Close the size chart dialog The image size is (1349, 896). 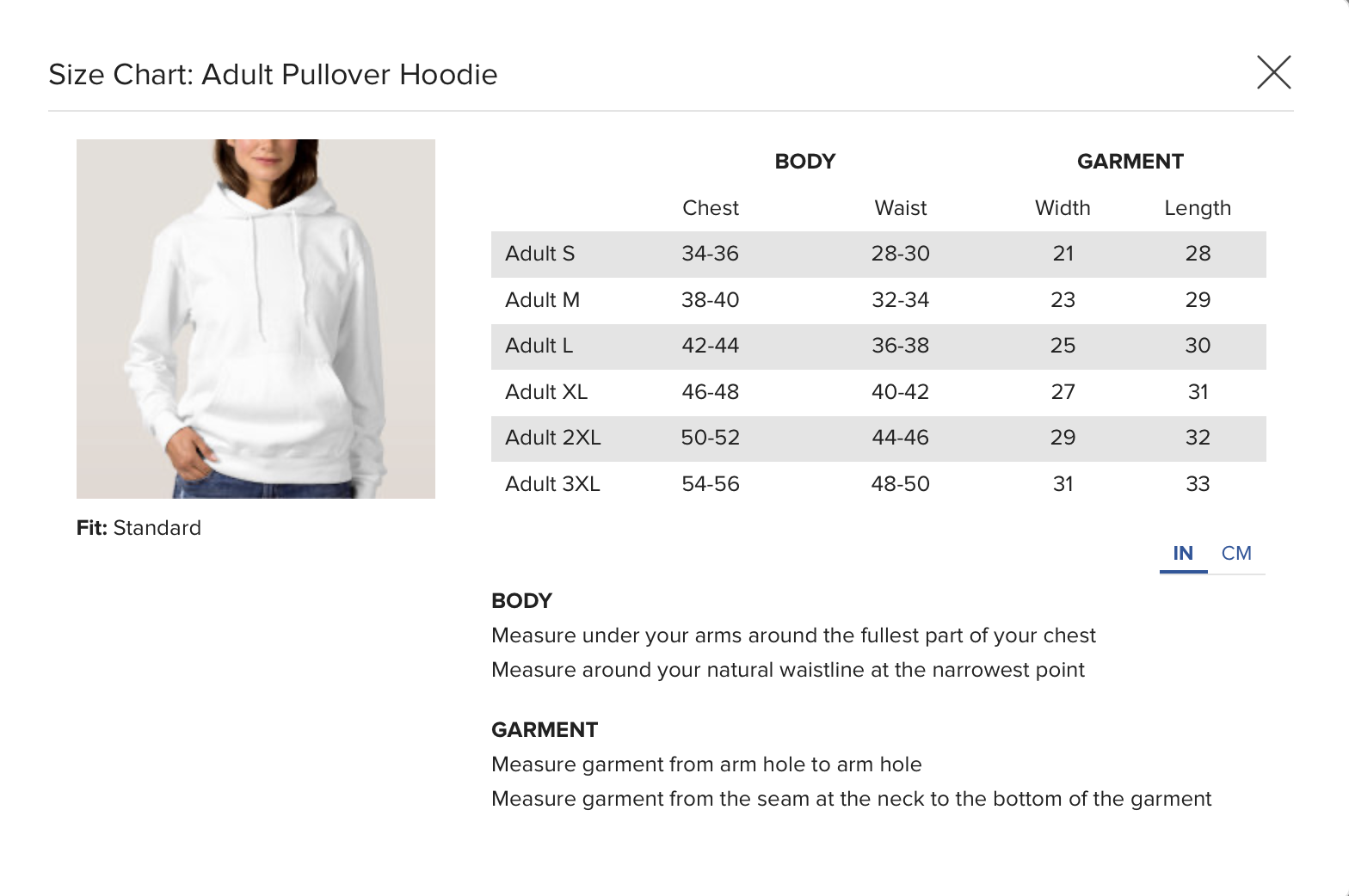point(1273,72)
